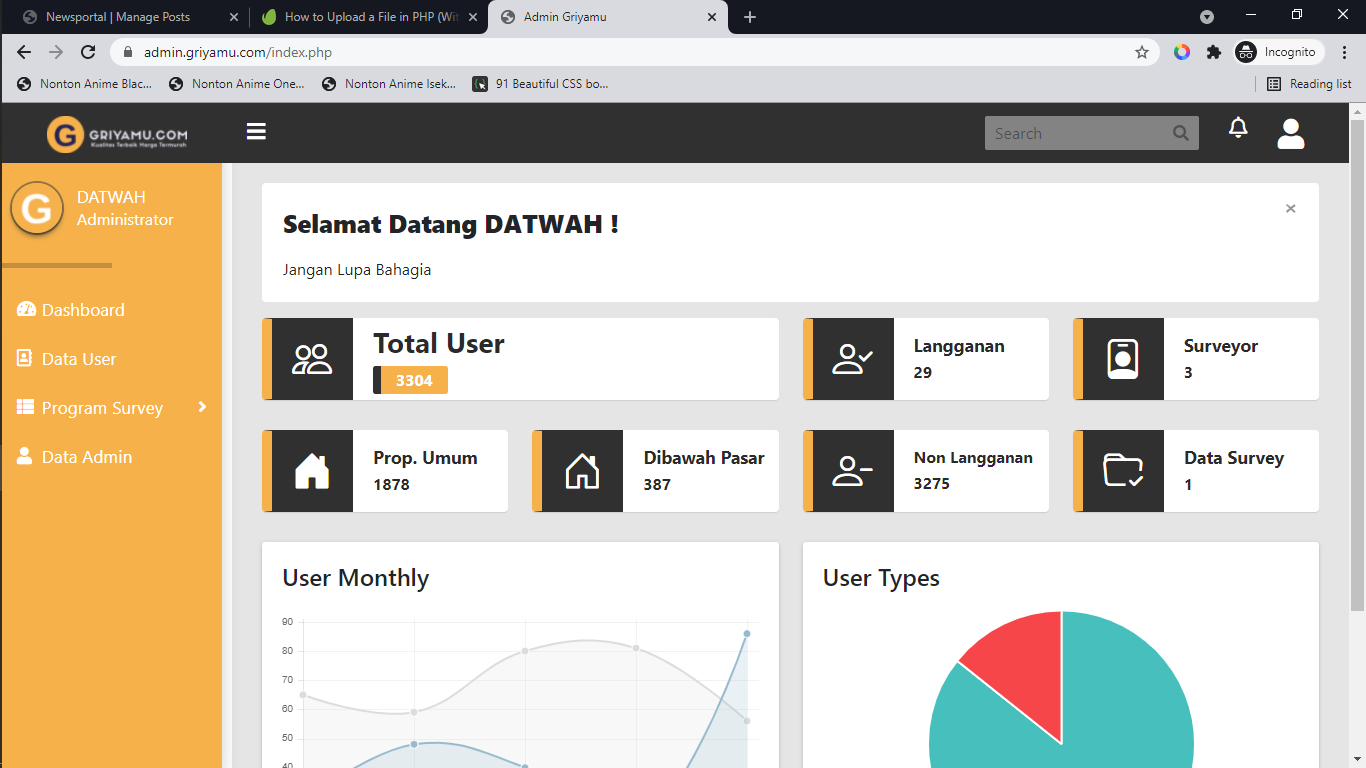Click the Surveyor ID badge icon
The height and width of the screenshot is (768, 1366).
point(1123,359)
